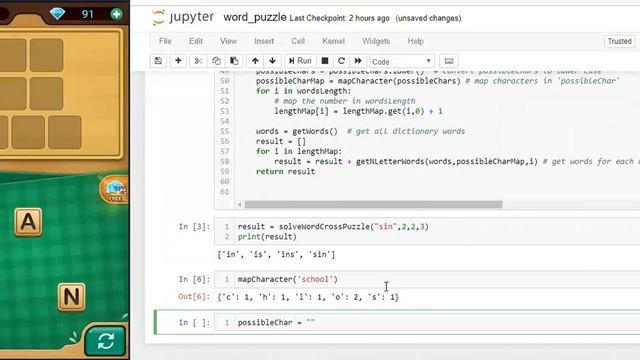This screenshot has width=640, height=360.
Task: Open the Edit menu
Action: click(x=196, y=41)
